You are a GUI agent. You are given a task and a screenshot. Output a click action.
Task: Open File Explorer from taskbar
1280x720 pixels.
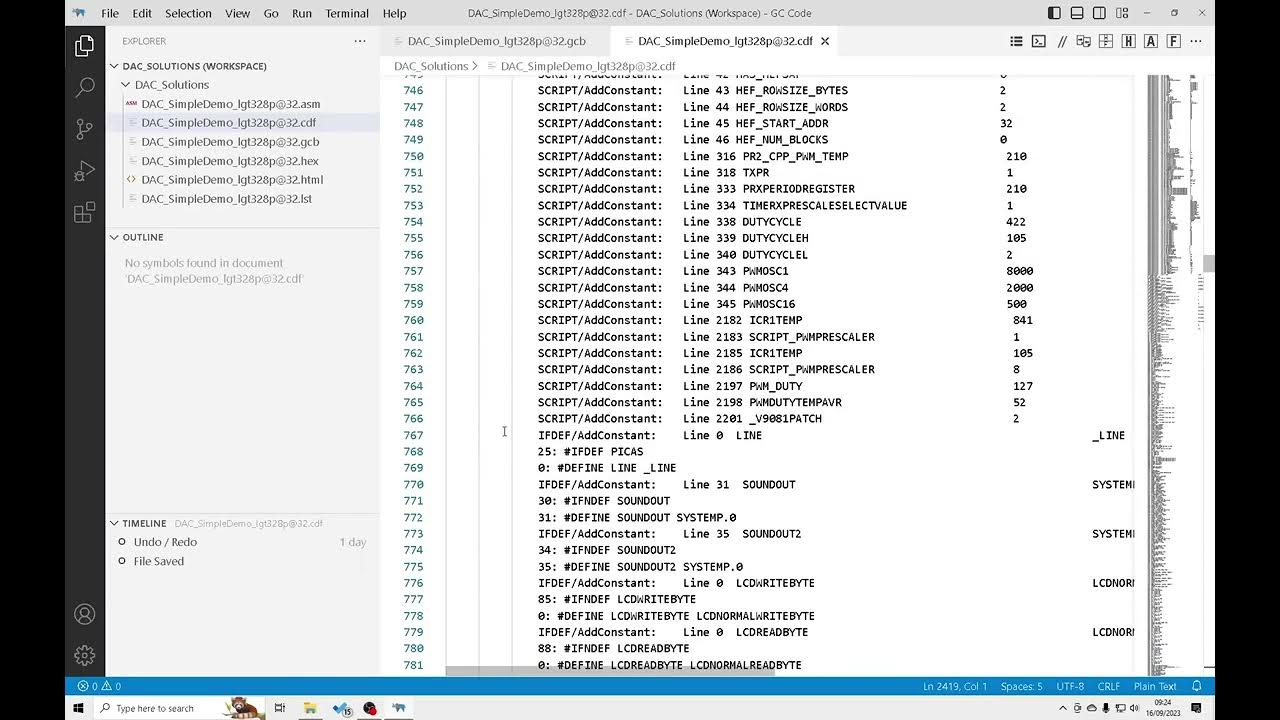tap(310, 708)
